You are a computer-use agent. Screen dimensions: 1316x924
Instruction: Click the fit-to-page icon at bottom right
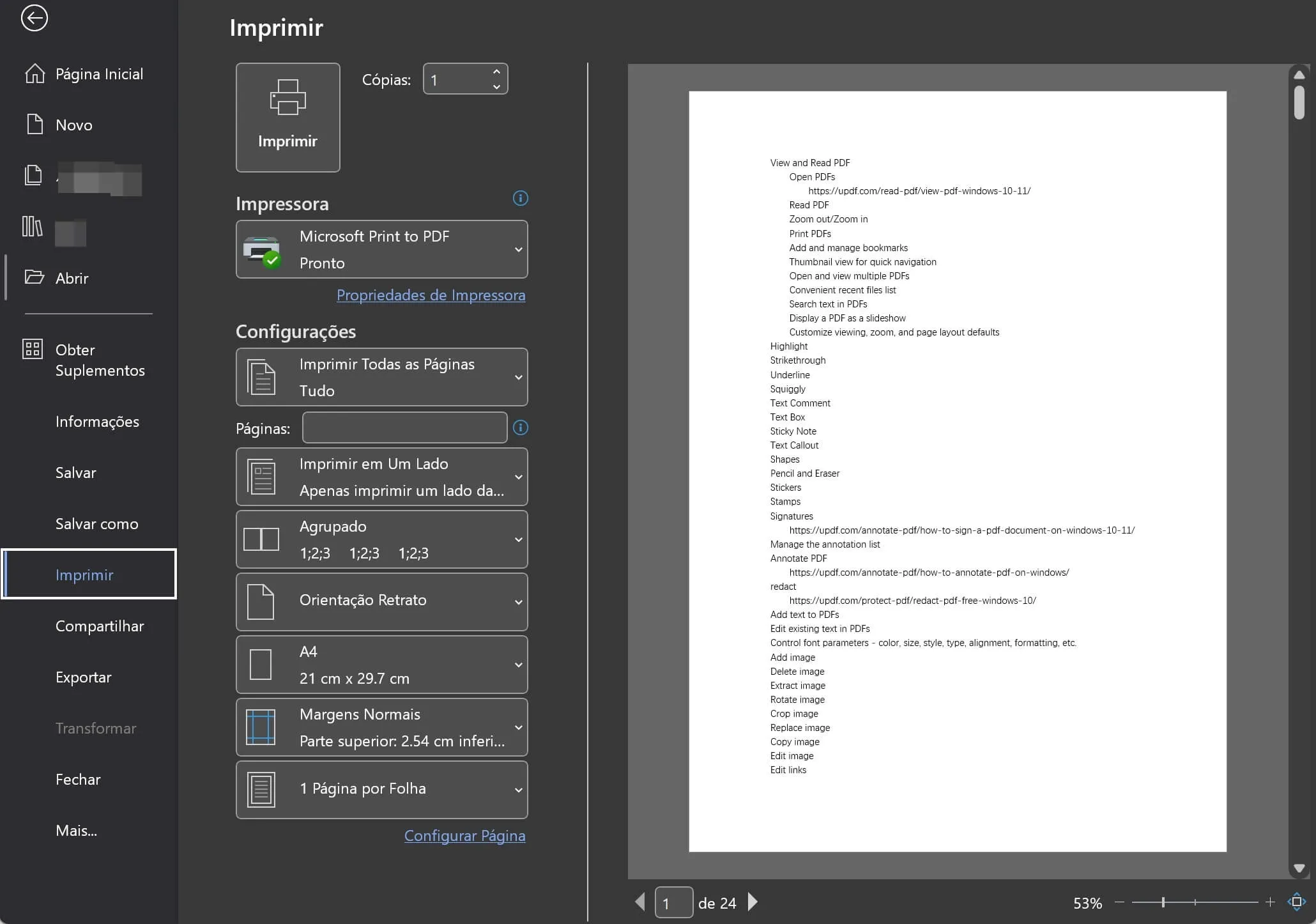click(1299, 902)
